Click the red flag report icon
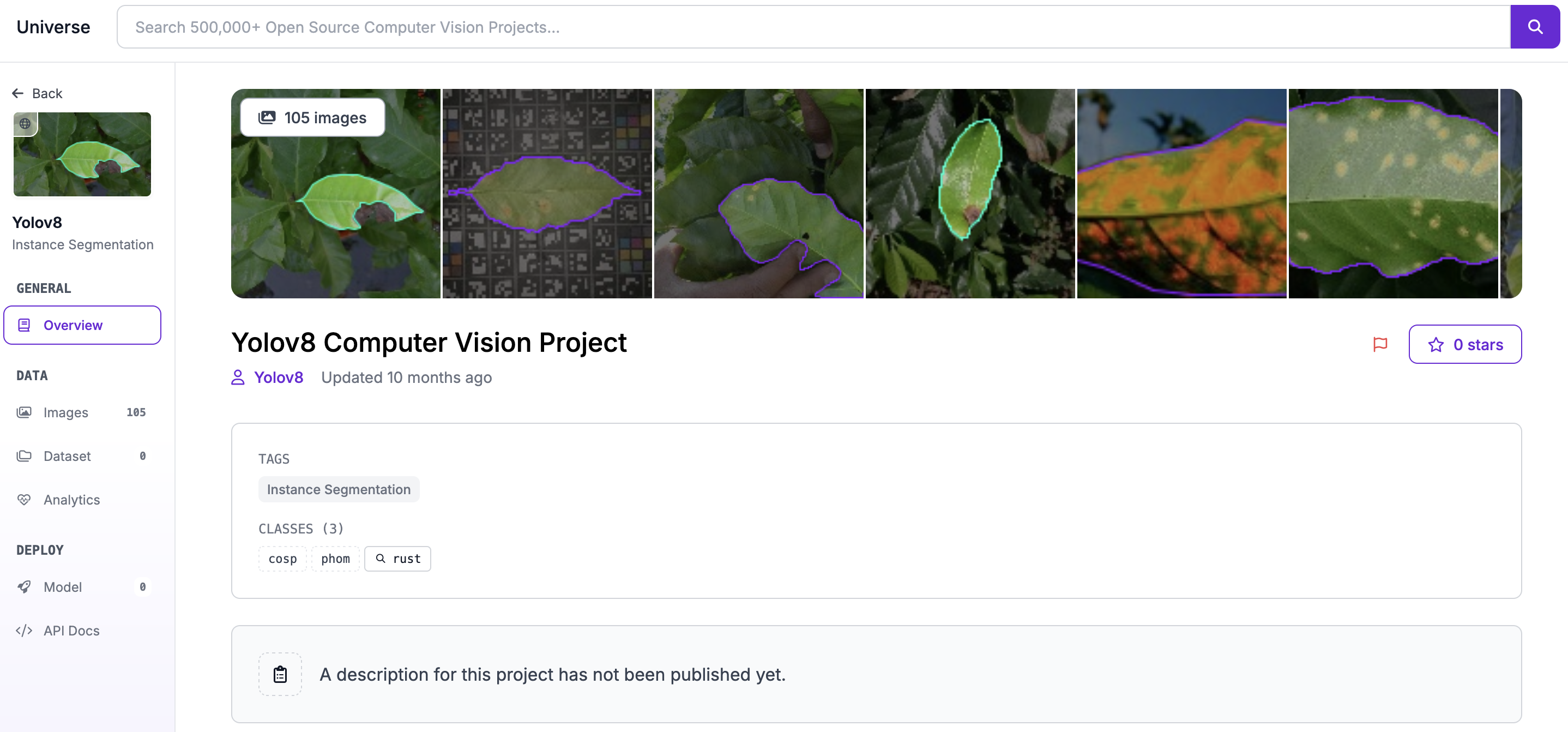 (1380, 345)
